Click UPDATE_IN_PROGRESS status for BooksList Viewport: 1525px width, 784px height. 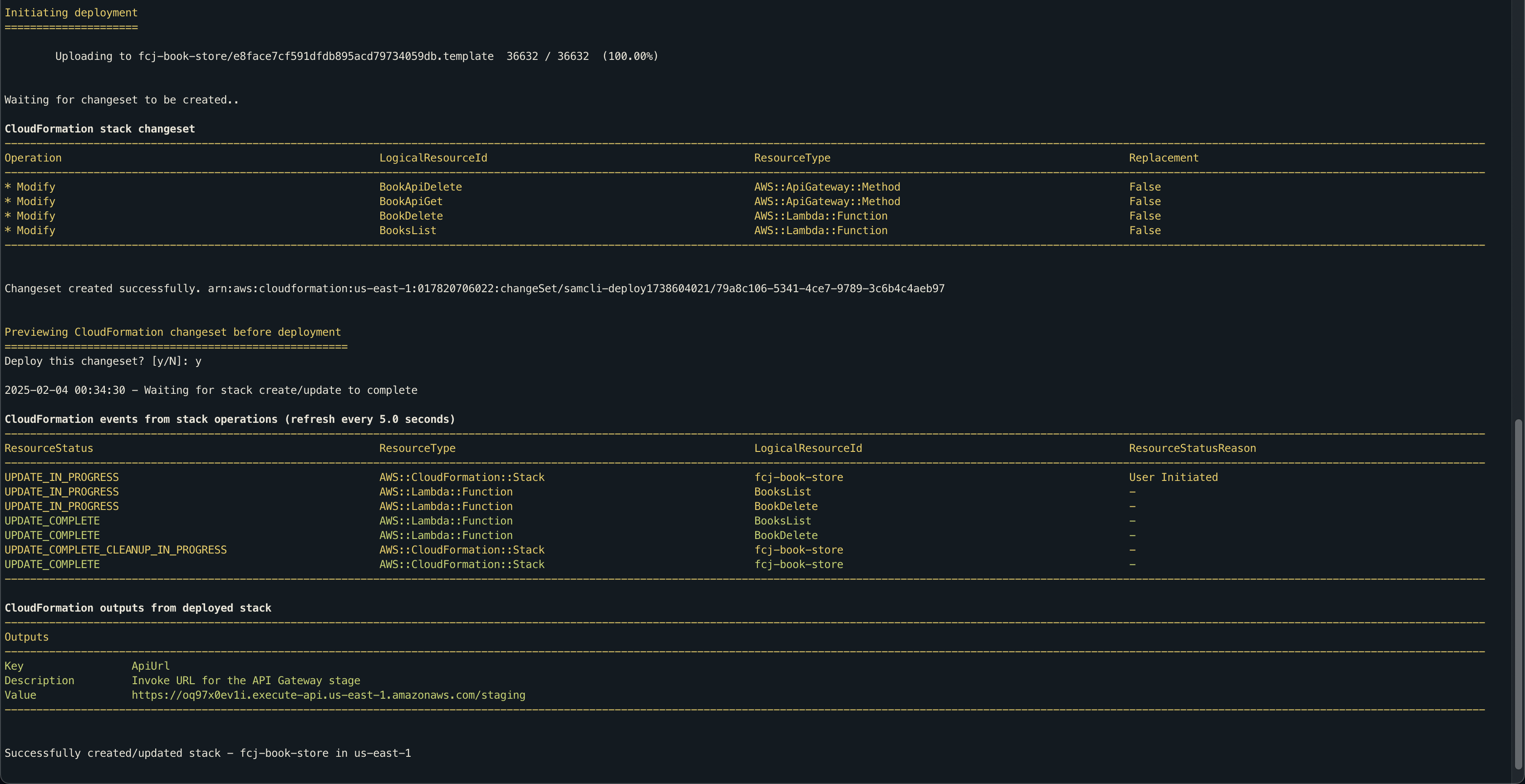(x=62, y=492)
